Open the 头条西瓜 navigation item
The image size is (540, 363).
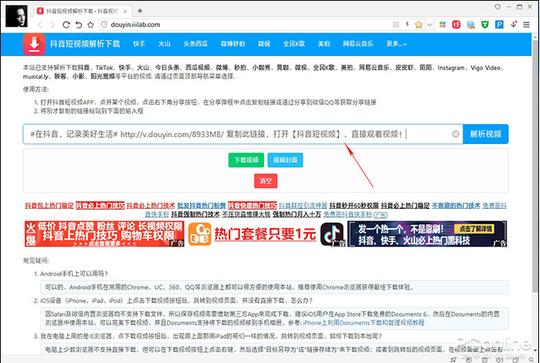pyautogui.click(x=196, y=44)
